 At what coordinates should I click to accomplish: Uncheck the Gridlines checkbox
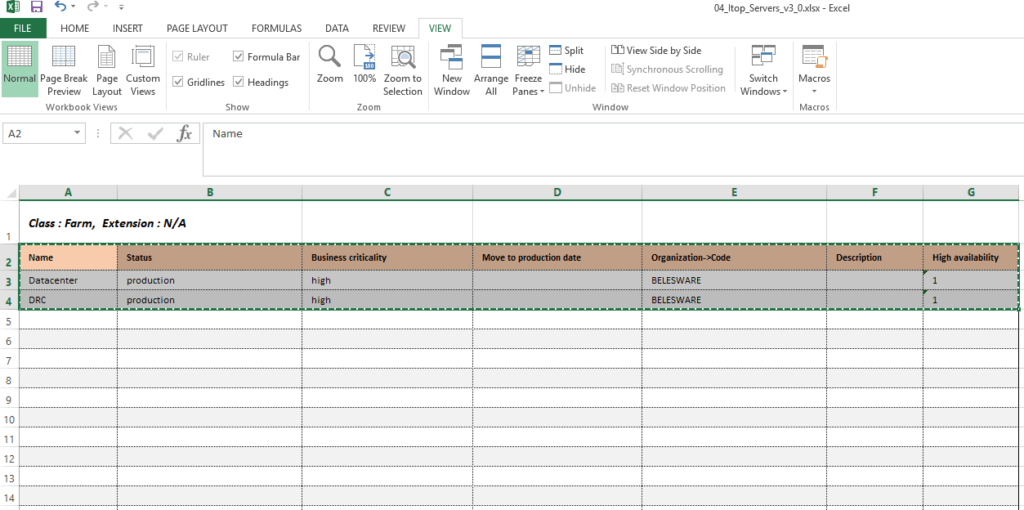(179, 82)
